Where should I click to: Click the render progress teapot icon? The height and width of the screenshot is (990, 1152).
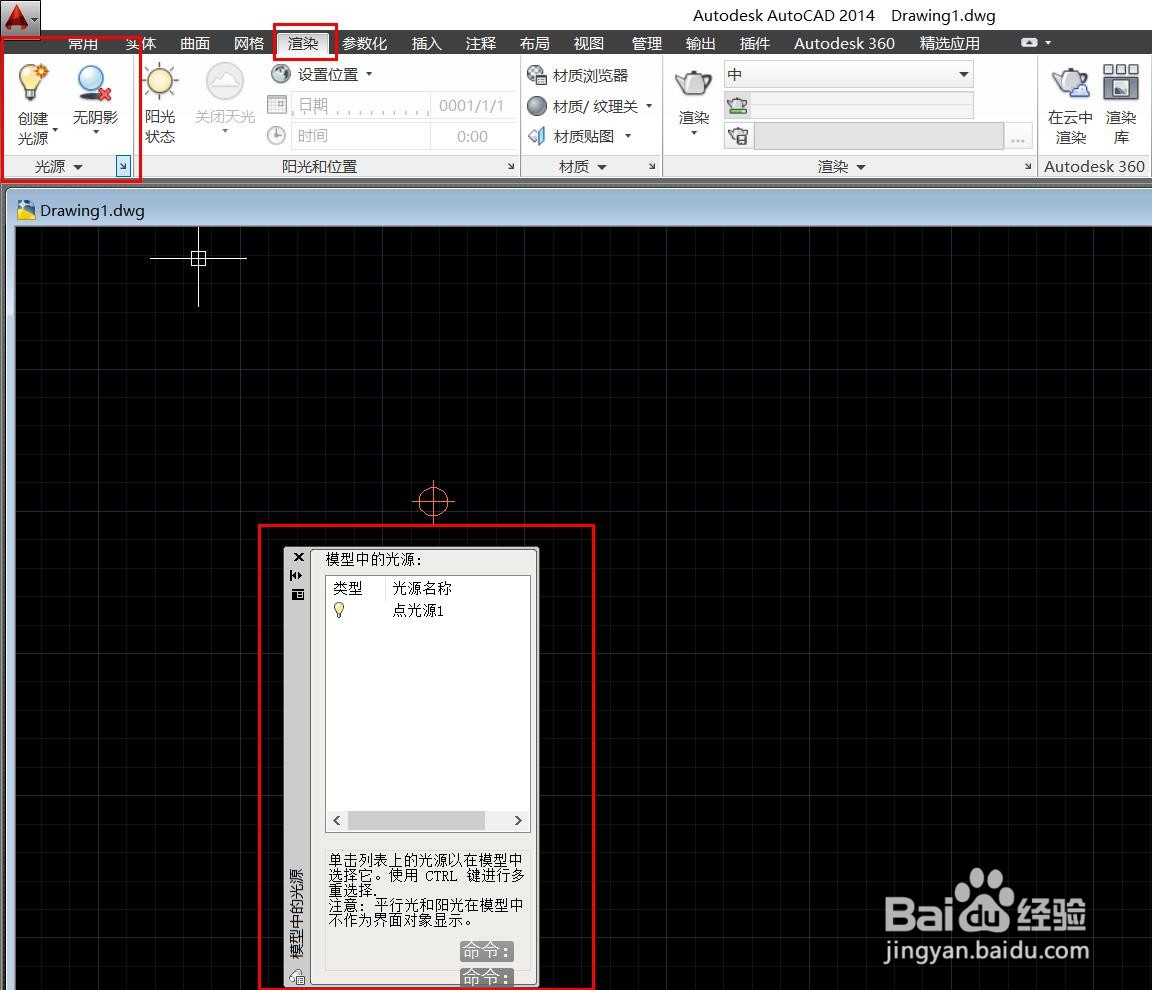(x=737, y=106)
